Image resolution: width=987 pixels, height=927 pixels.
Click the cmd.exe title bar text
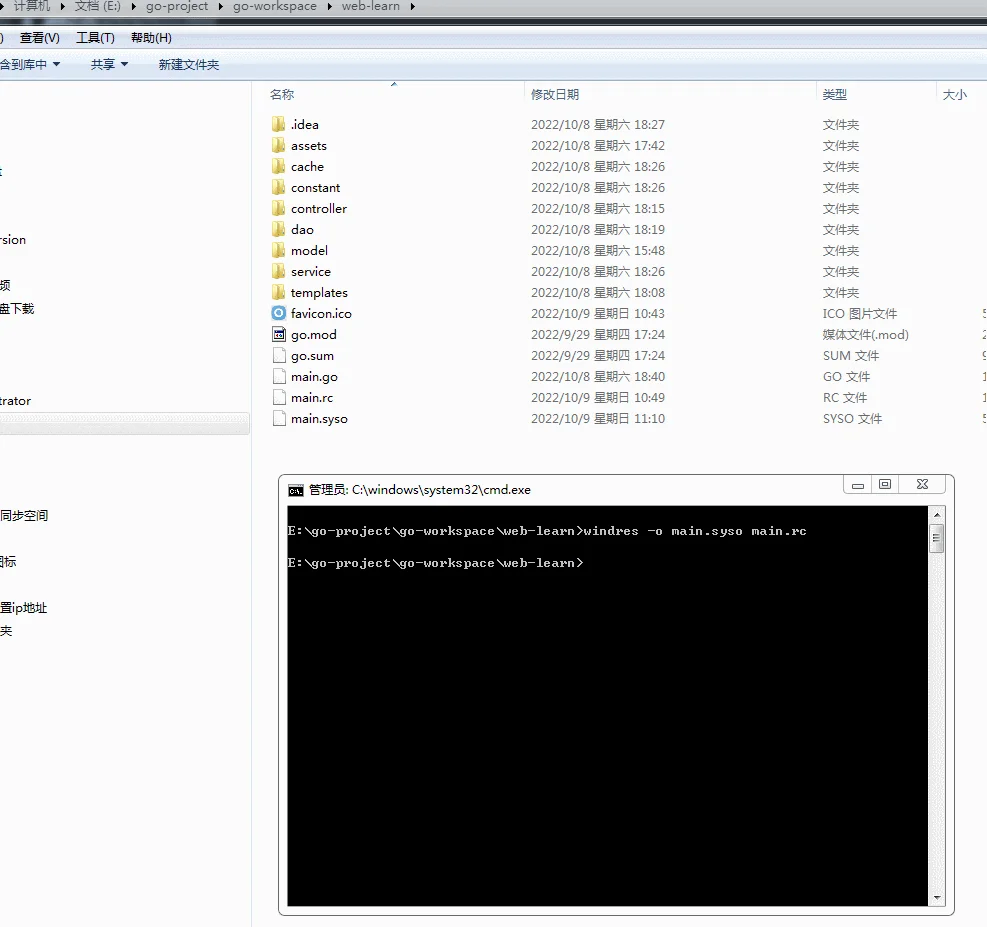point(420,490)
